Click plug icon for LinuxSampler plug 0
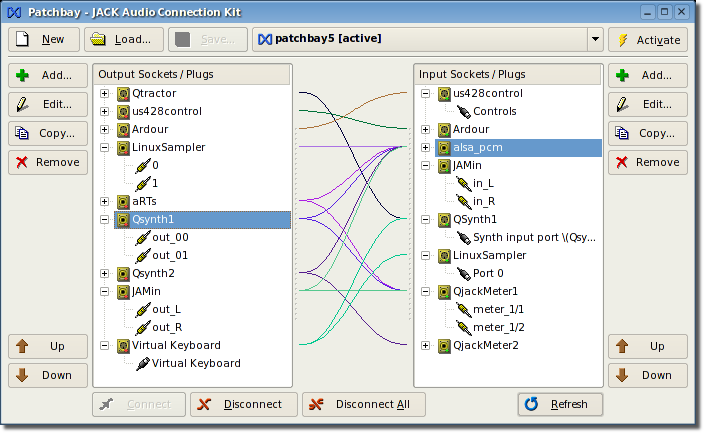The width and height of the screenshot is (704, 433). [143, 166]
